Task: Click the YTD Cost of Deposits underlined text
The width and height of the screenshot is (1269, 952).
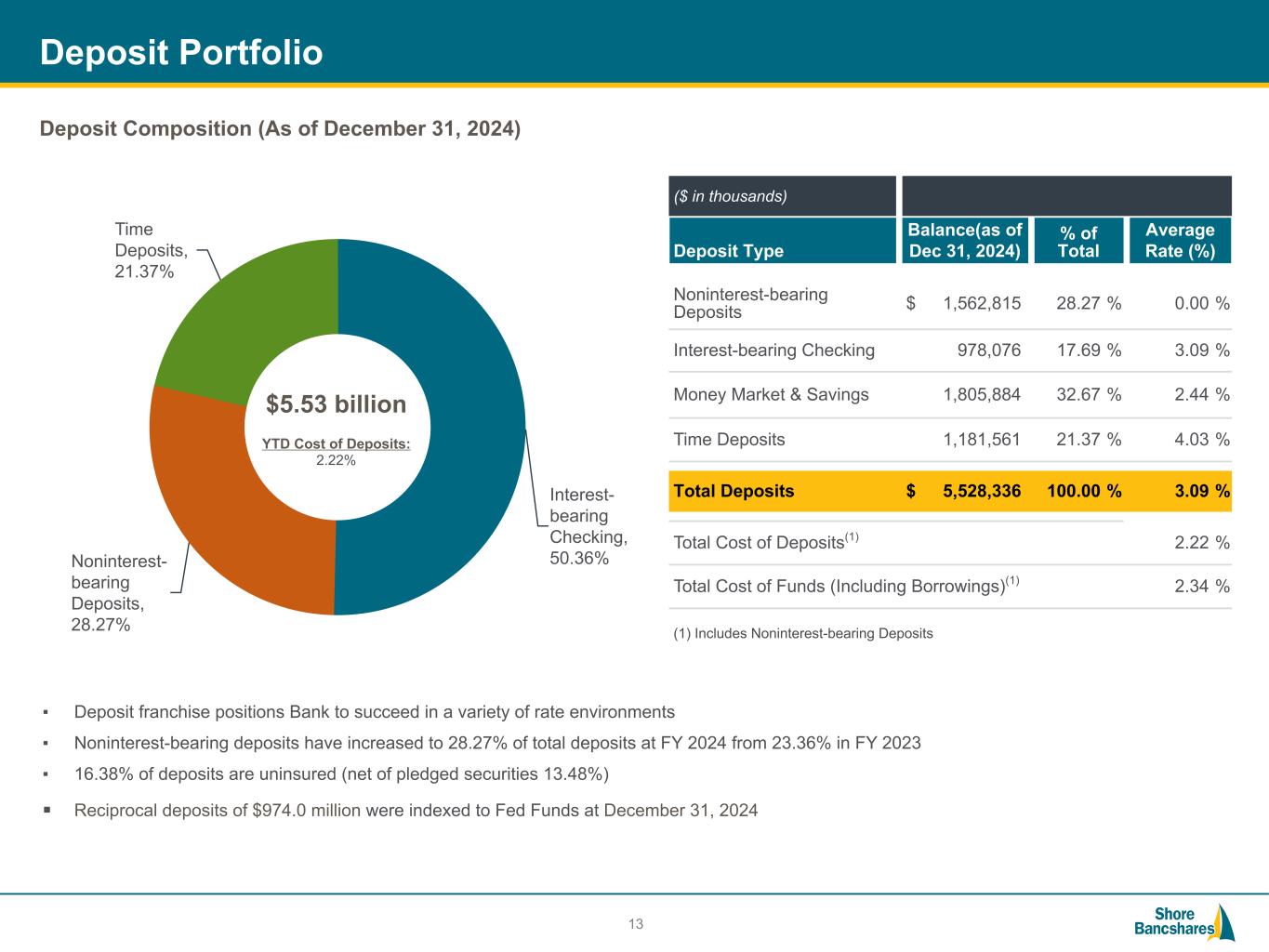Action: [x=336, y=443]
